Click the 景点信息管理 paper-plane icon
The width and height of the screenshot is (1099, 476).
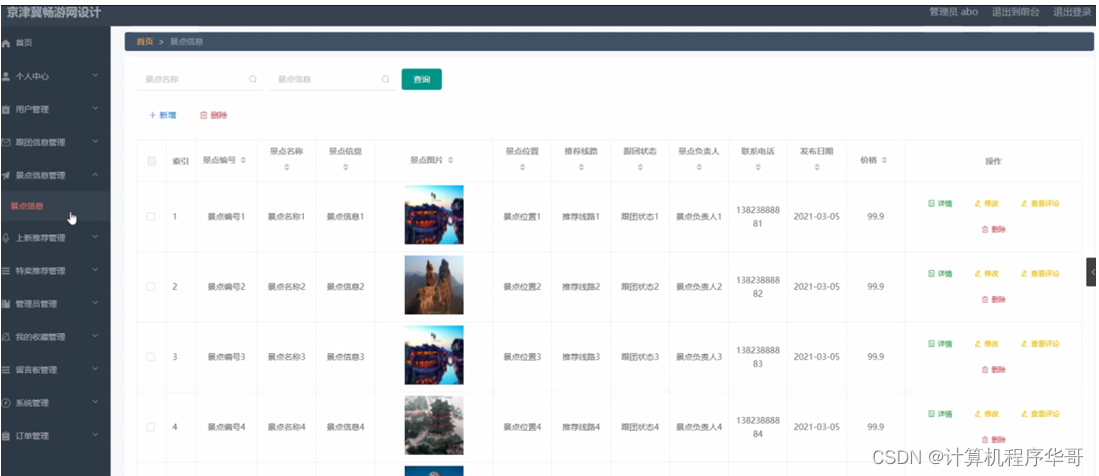[6, 175]
